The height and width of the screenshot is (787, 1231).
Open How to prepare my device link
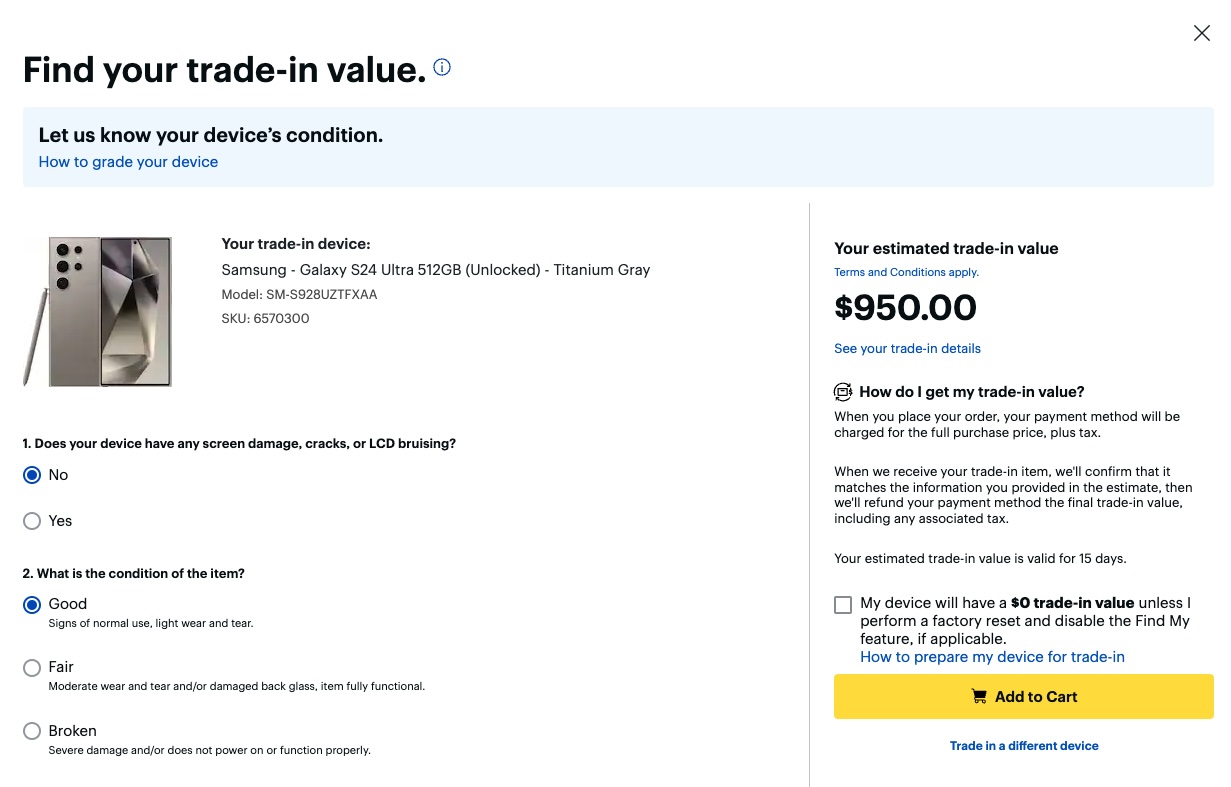tap(992, 657)
